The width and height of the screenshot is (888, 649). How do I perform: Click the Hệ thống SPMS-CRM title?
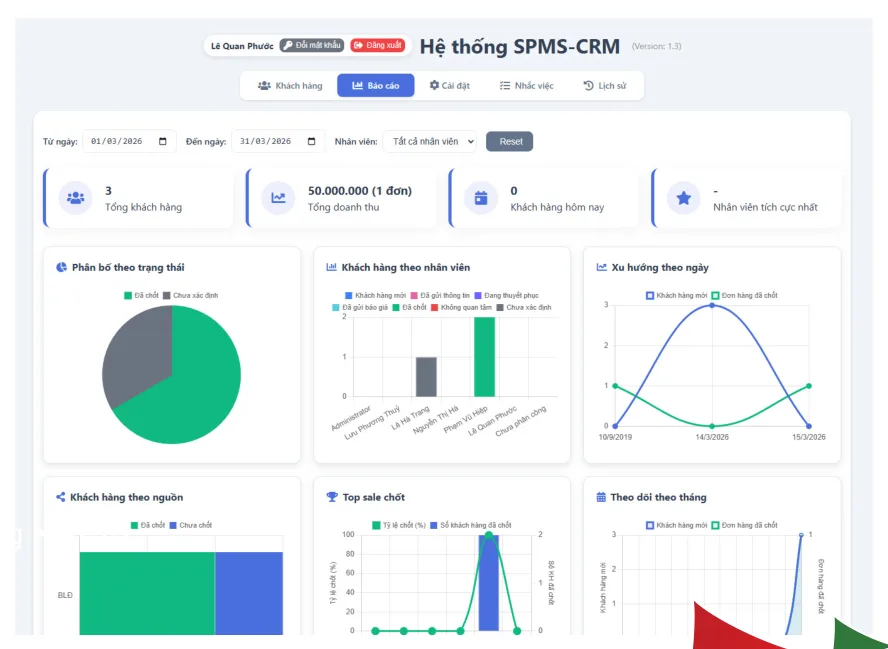point(519,46)
